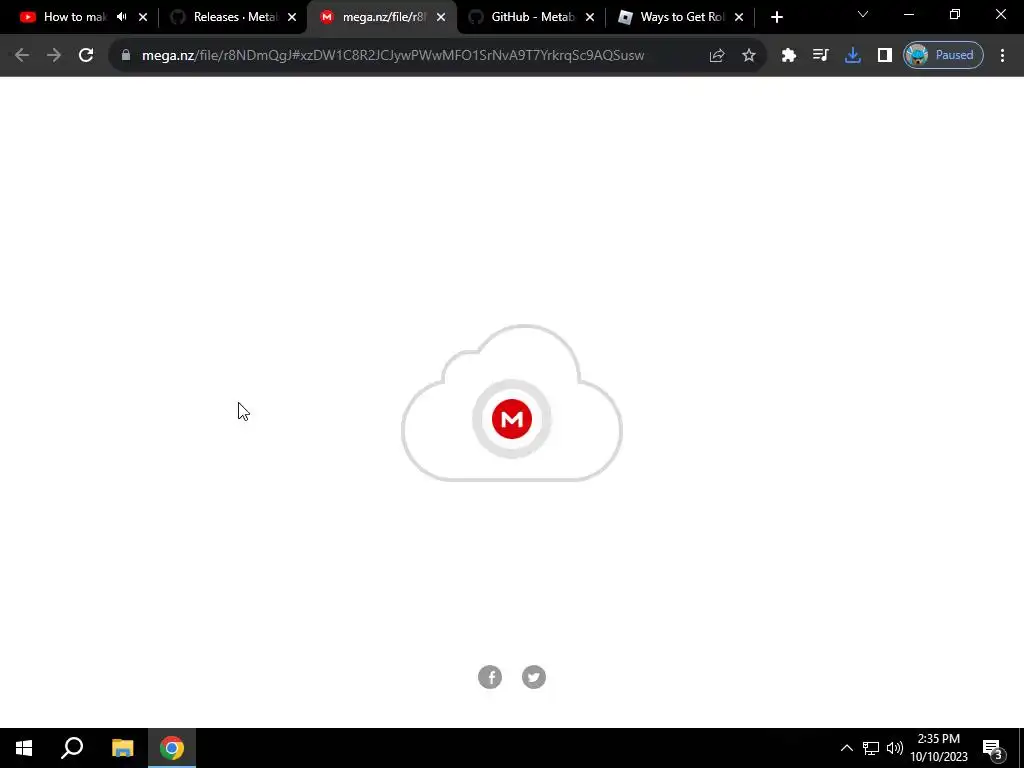Open the Paused profile button
The height and width of the screenshot is (768, 1024).
pos(943,56)
